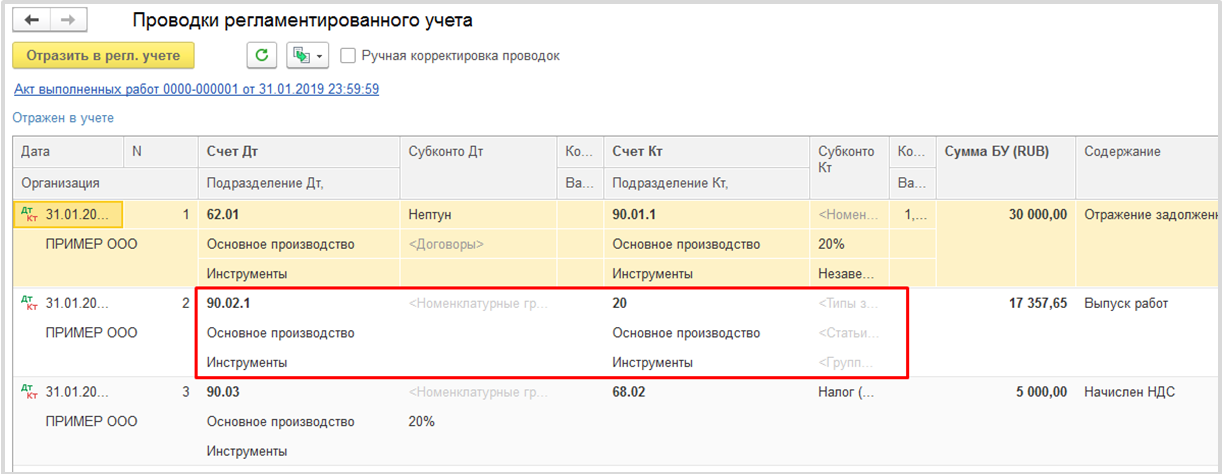Enable Ручная корректировка проводок checkbox
Image resolution: width=1225 pixels, height=474 pixels.
pos(348,56)
